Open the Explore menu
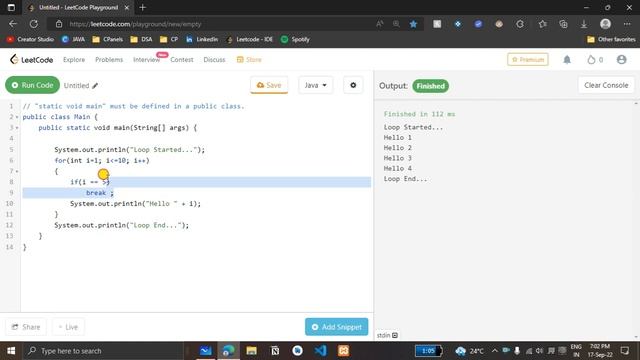The image size is (640, 360). tap(74, 60)
